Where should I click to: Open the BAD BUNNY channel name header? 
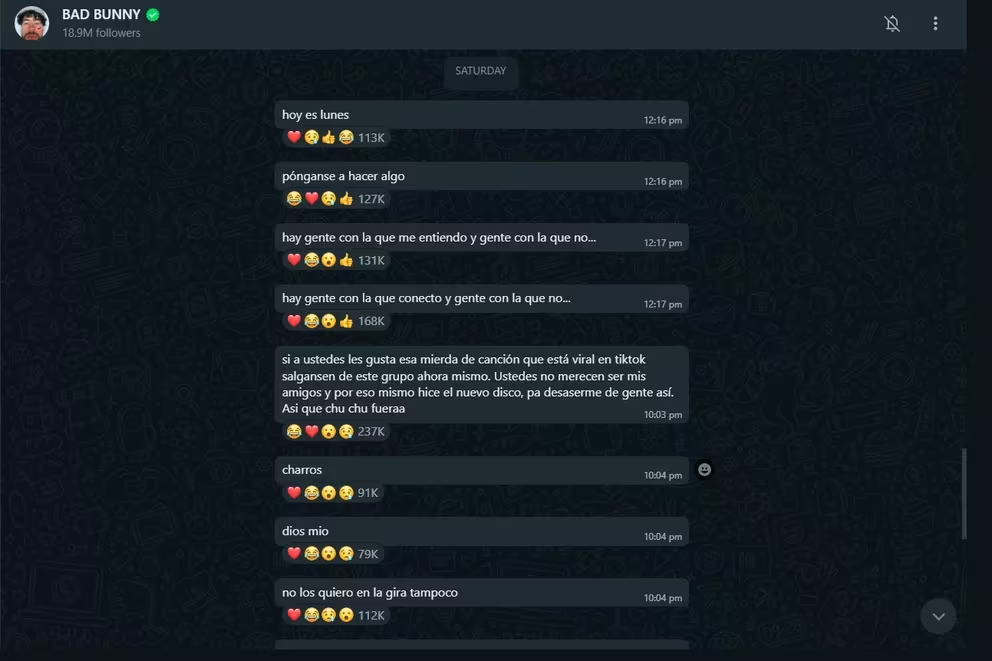point(101,15)
